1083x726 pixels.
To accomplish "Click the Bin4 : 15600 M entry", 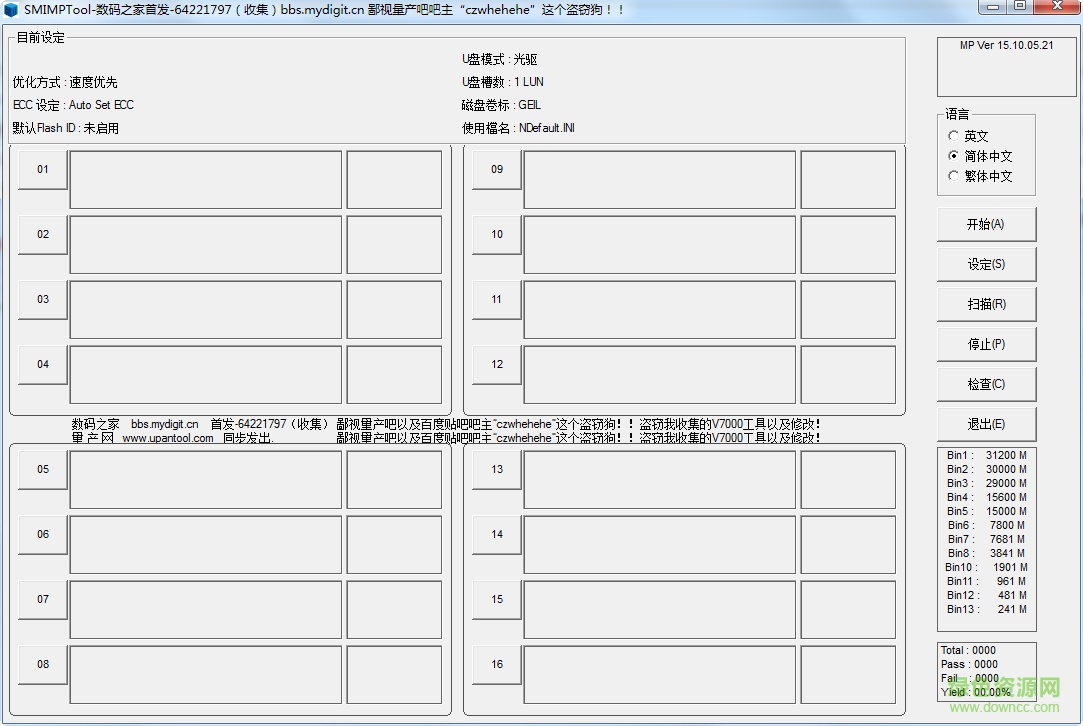I will pyautogui.click(x=986, y=497).
